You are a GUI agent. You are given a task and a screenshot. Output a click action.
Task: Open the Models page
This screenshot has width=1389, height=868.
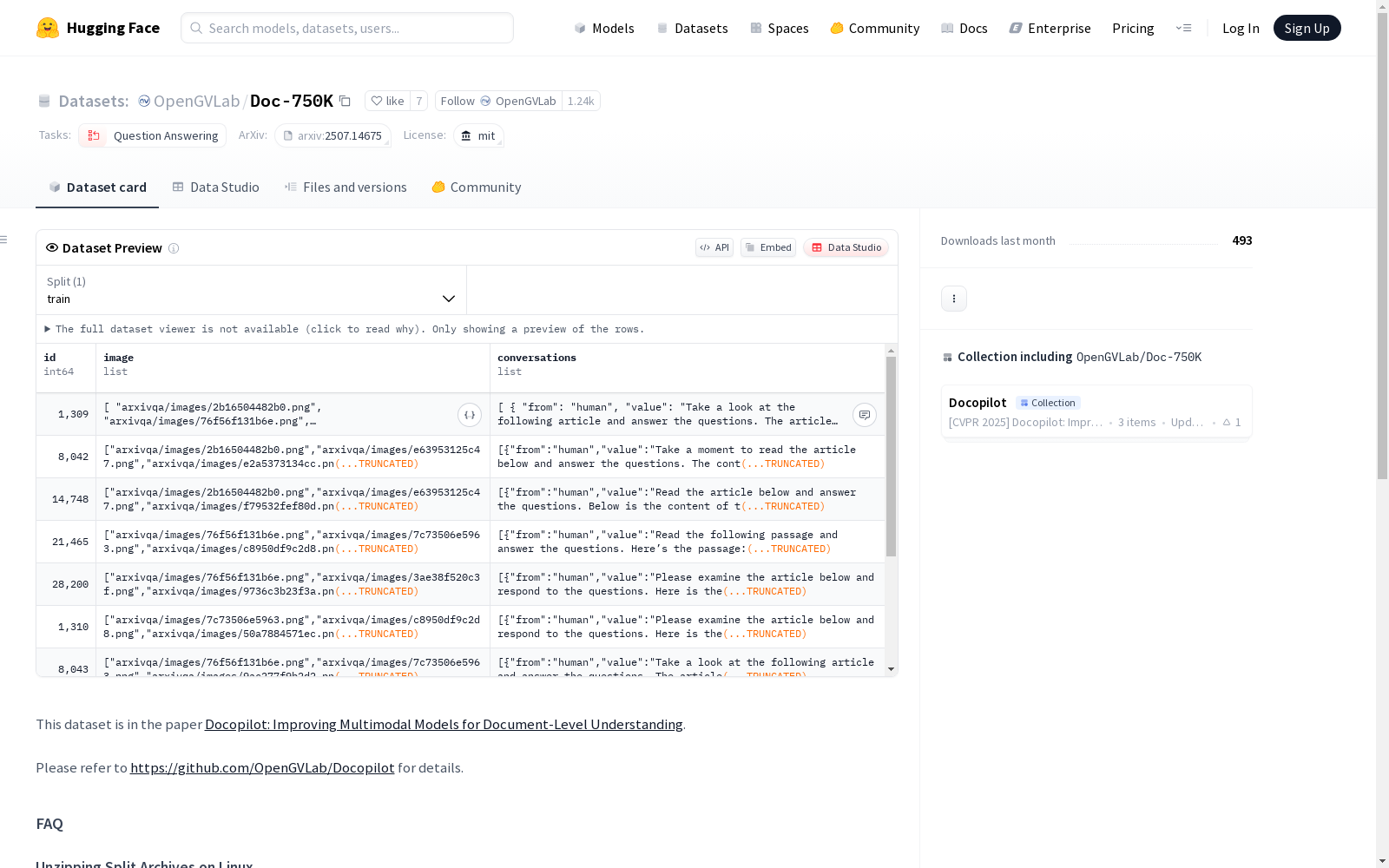click(x=604, y=28)
